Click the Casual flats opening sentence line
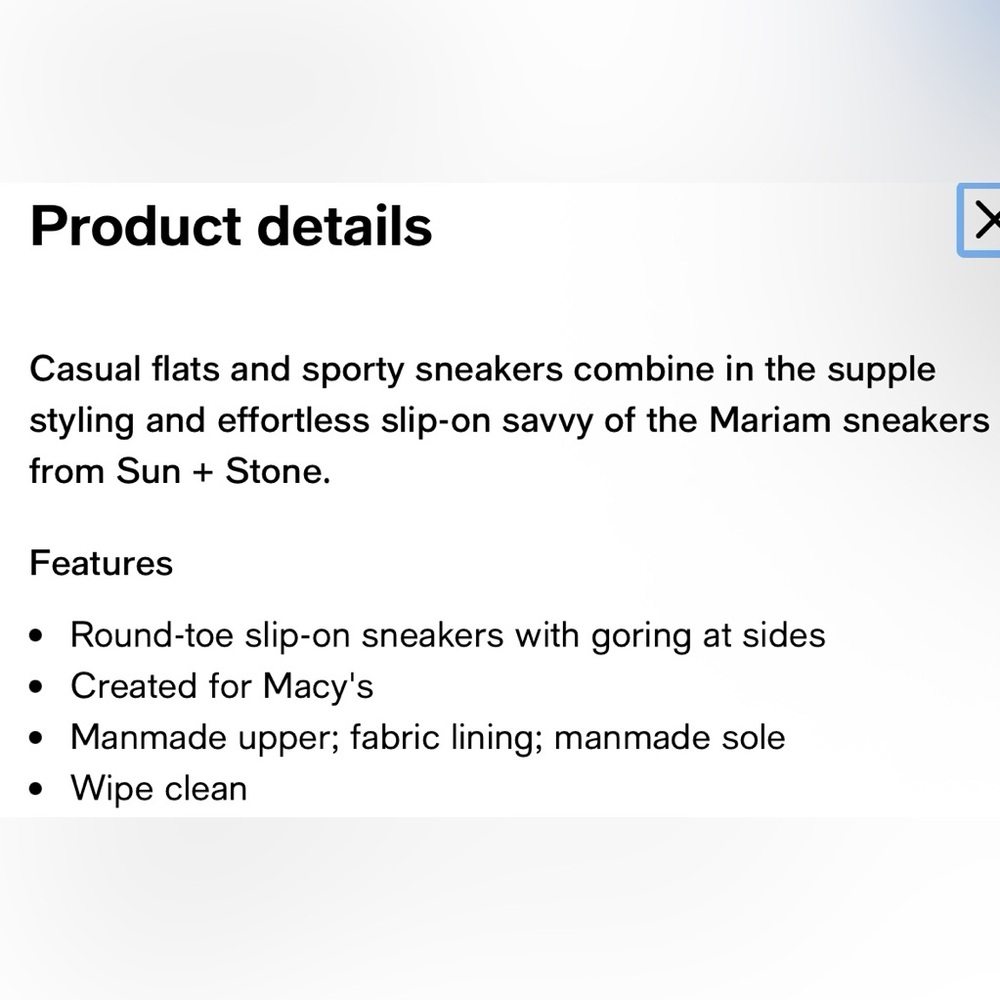 coord(483,370)
